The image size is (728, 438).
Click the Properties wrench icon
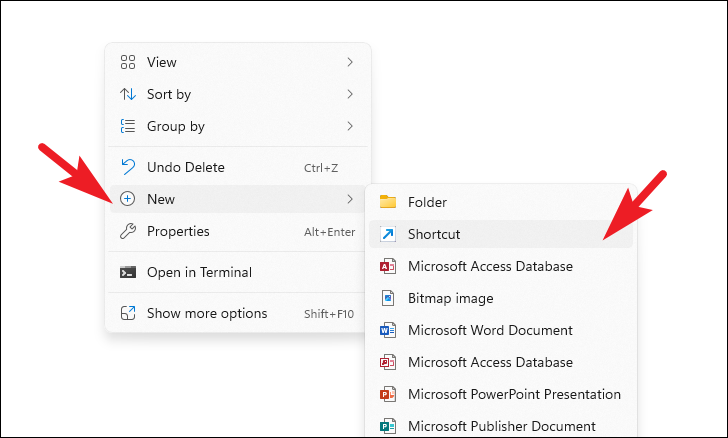click(x=127, y=231)
